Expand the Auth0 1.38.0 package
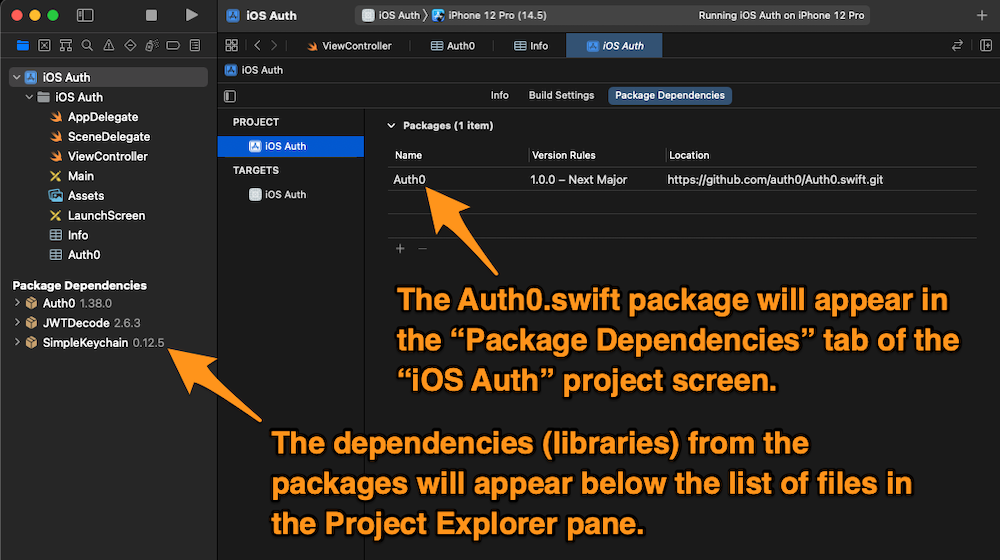The height and width of the screenshot is (560, 1000). point(17,303)
